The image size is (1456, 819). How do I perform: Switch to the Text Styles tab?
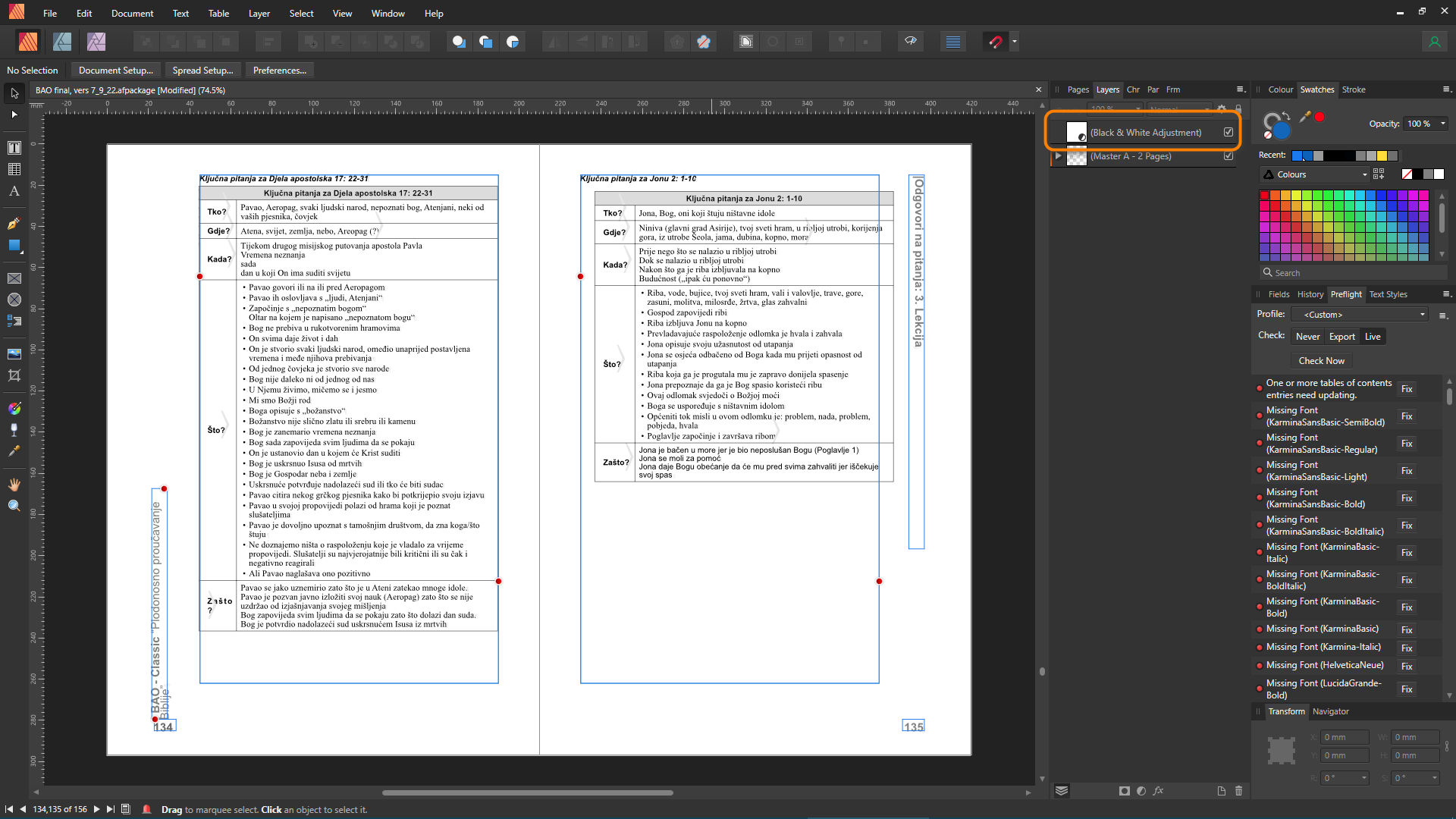pyautogui.click(x=1388, y=294)
